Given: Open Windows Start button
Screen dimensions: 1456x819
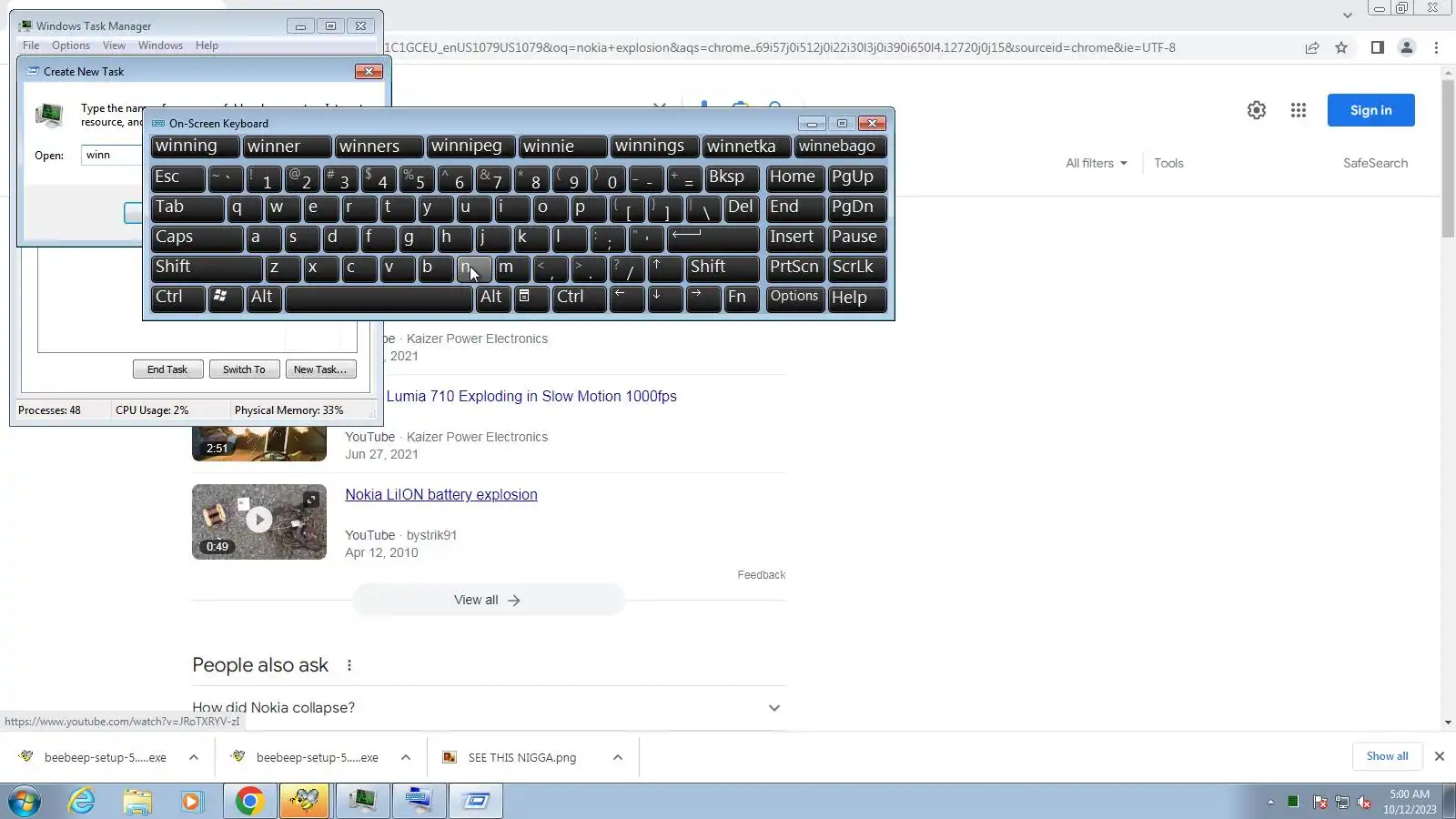Looking at the screenshot, I should (x=25, y=801).
